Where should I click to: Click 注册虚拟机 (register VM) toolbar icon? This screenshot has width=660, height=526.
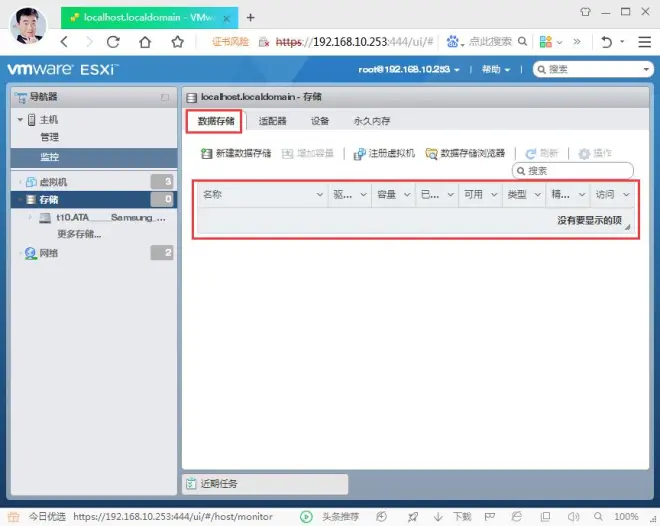361,154
